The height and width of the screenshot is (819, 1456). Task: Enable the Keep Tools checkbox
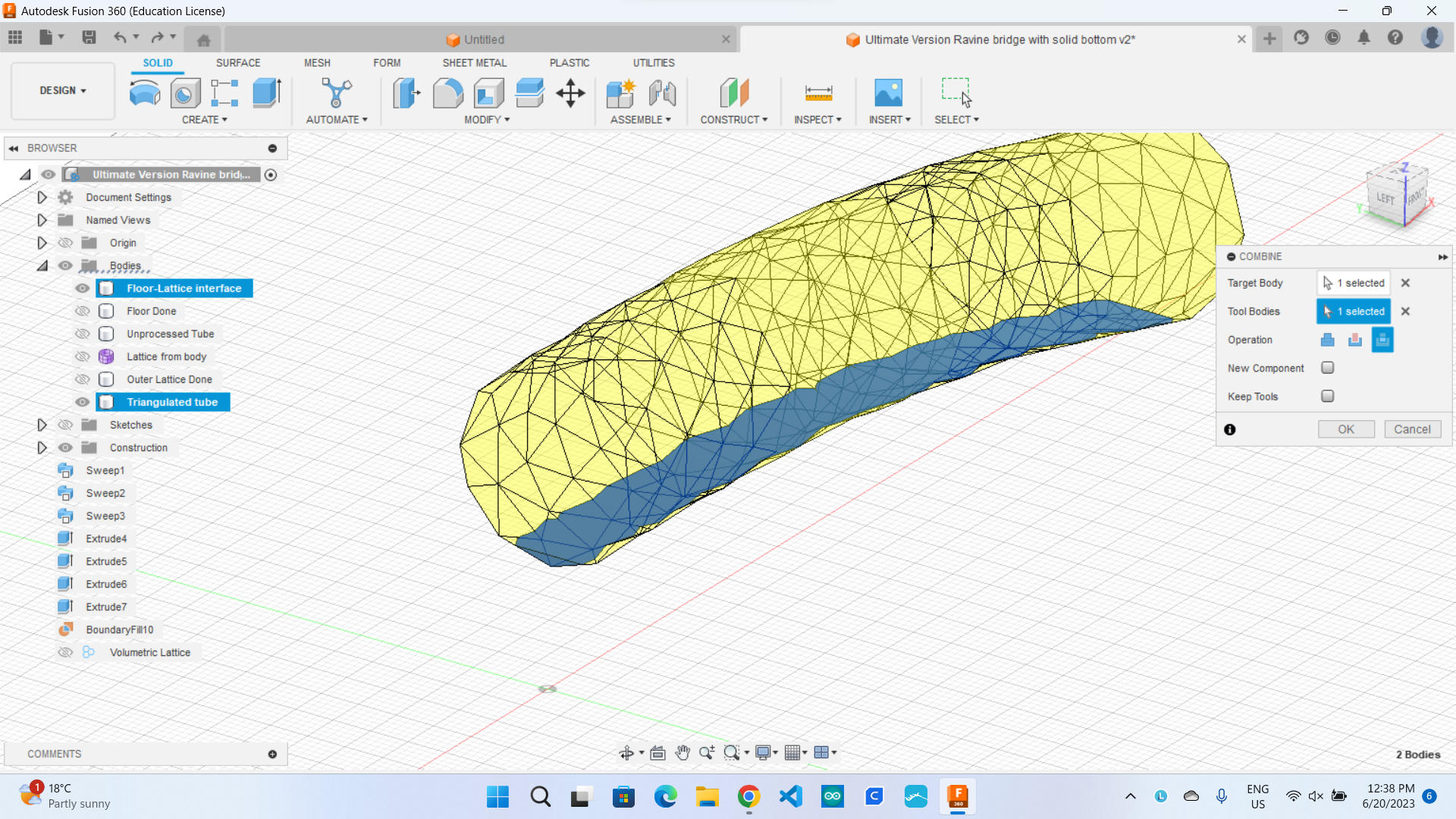[x=1327, y=396]
